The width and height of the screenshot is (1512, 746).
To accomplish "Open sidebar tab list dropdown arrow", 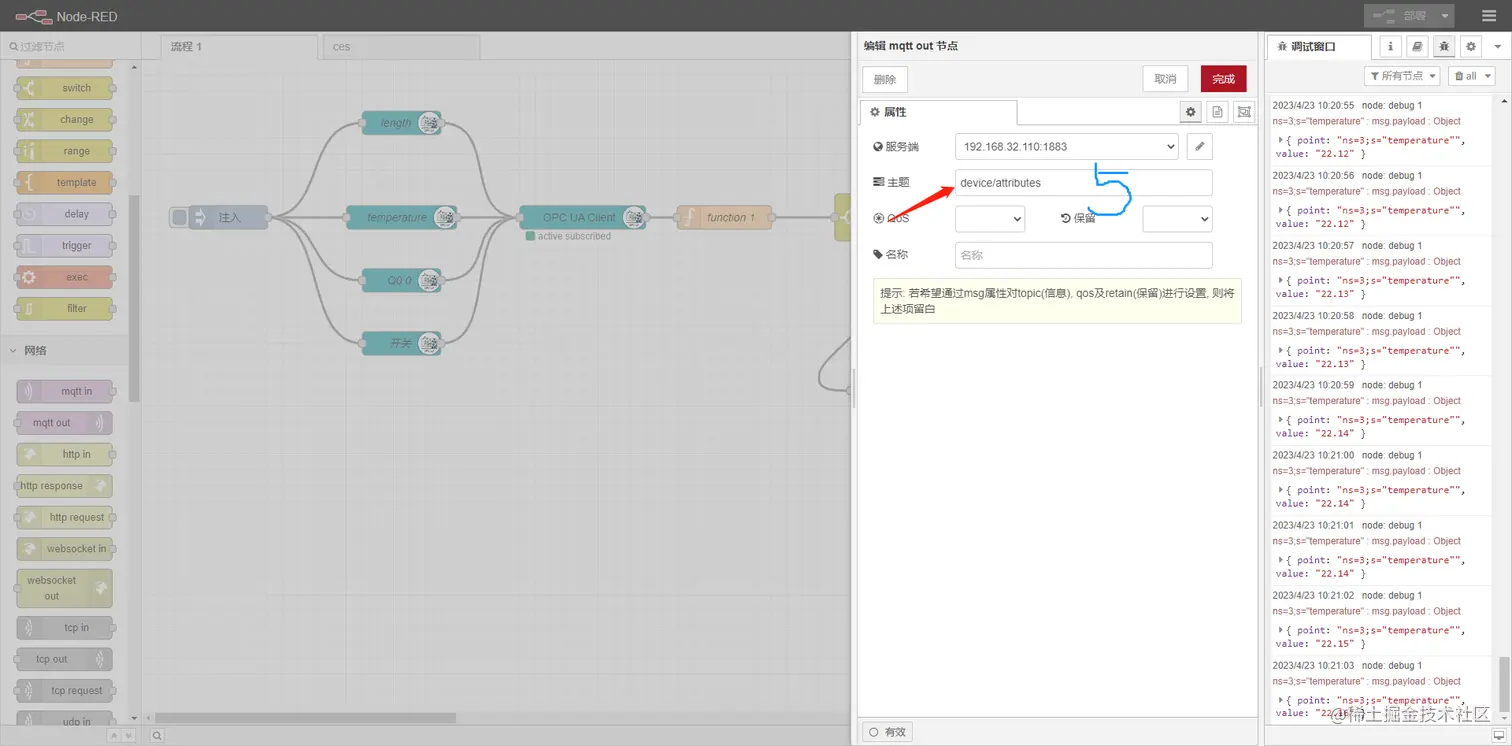I will click(x=1498, y=46).
